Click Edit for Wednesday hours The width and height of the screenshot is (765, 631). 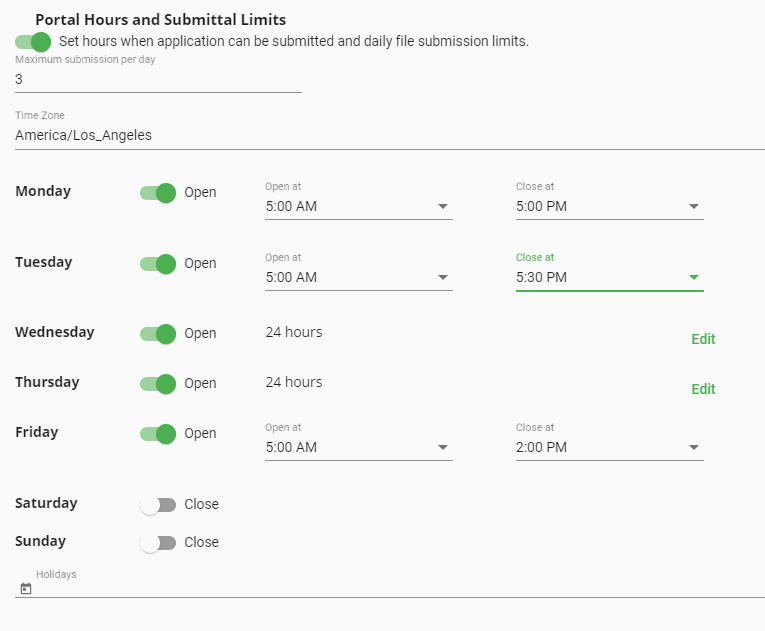tap(703, 339)
